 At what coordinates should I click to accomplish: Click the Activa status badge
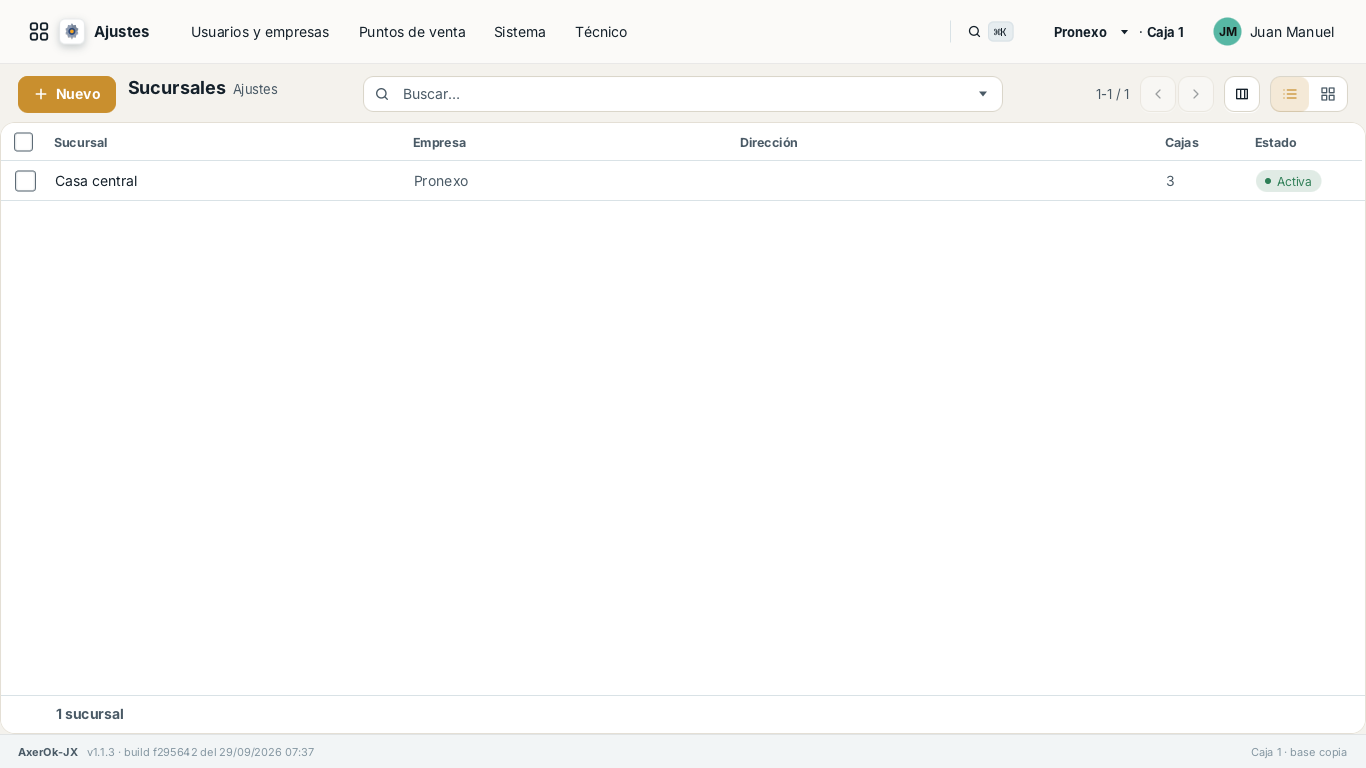(x=1288, y=181)
